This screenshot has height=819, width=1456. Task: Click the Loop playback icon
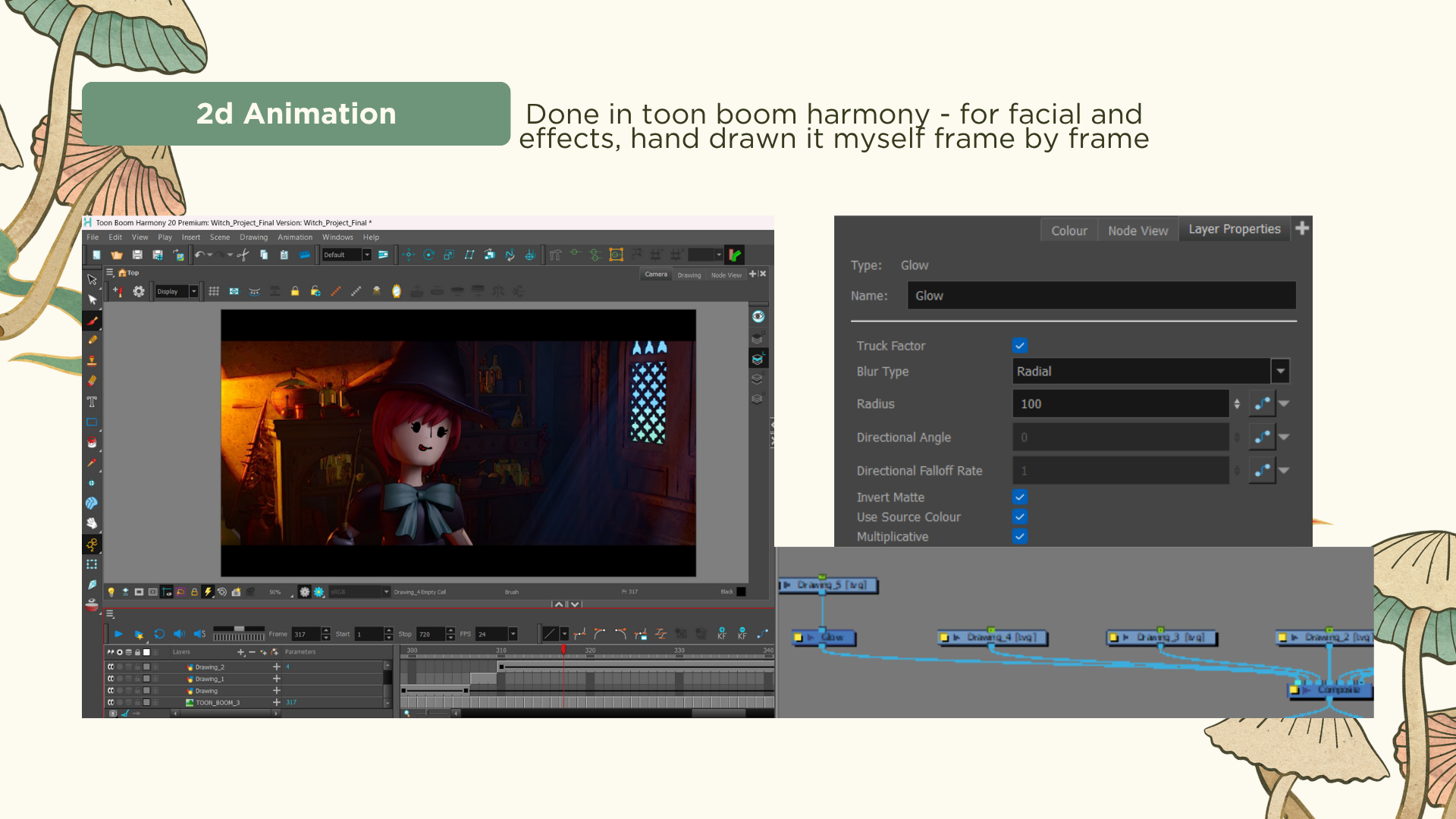point(159,634)
